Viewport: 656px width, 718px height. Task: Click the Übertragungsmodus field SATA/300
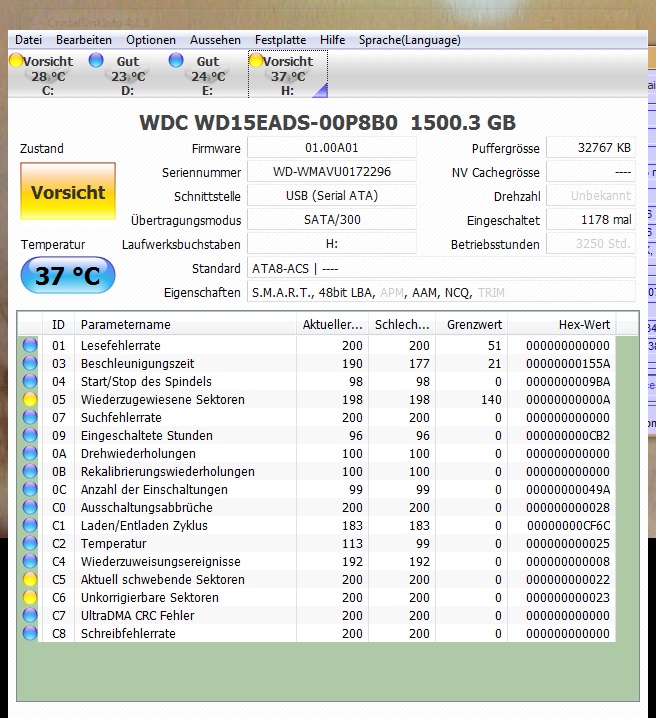(332, 220)
